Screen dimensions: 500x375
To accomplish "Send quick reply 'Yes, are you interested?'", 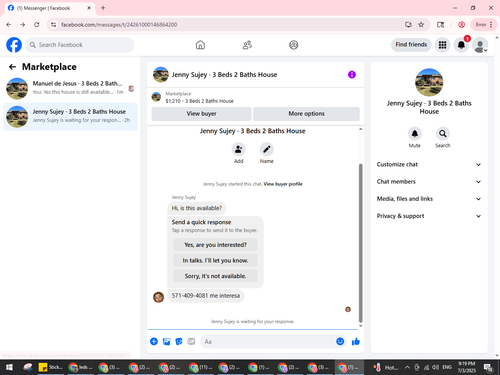I will (215, 245).
